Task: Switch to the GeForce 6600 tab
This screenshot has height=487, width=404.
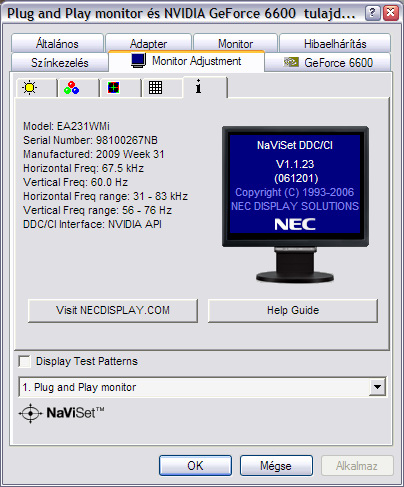Action: click(327, 62)
